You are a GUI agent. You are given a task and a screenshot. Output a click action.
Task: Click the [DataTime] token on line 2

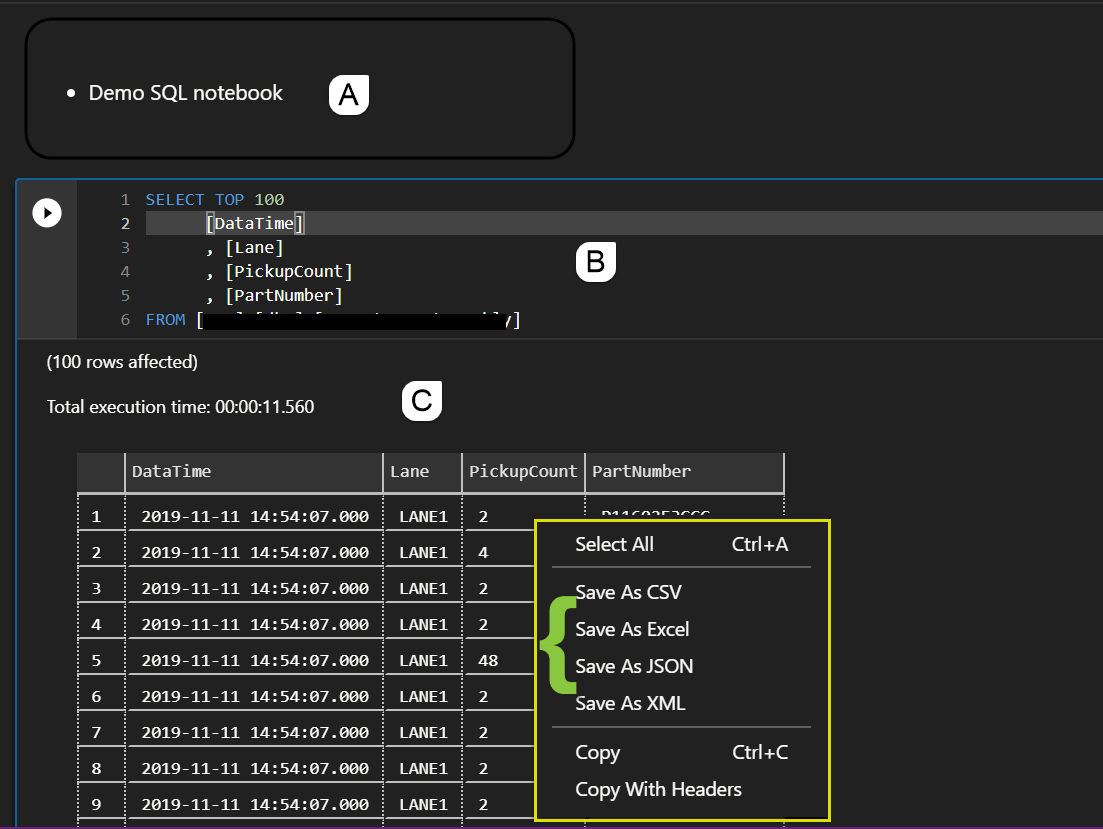pyautogui.click(x=253, y=223)
